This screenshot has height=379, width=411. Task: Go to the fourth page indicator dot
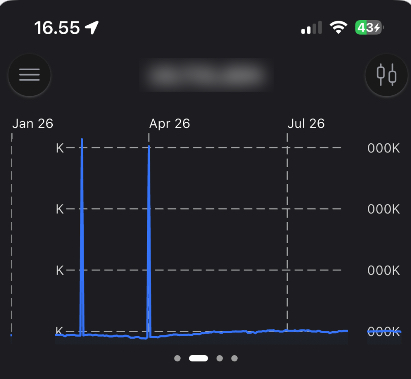coord(234,358)
